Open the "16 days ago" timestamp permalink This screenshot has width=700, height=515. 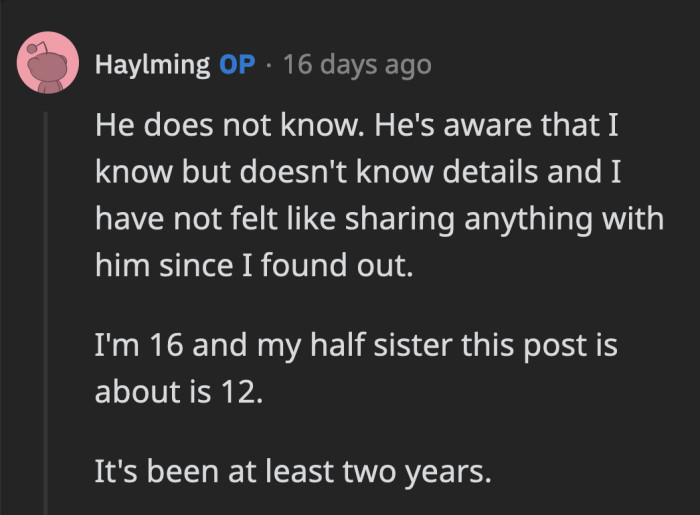point(357,66)
